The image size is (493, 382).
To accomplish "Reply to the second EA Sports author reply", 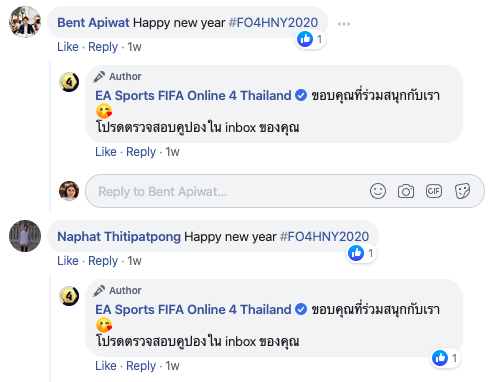I will 141,366.
